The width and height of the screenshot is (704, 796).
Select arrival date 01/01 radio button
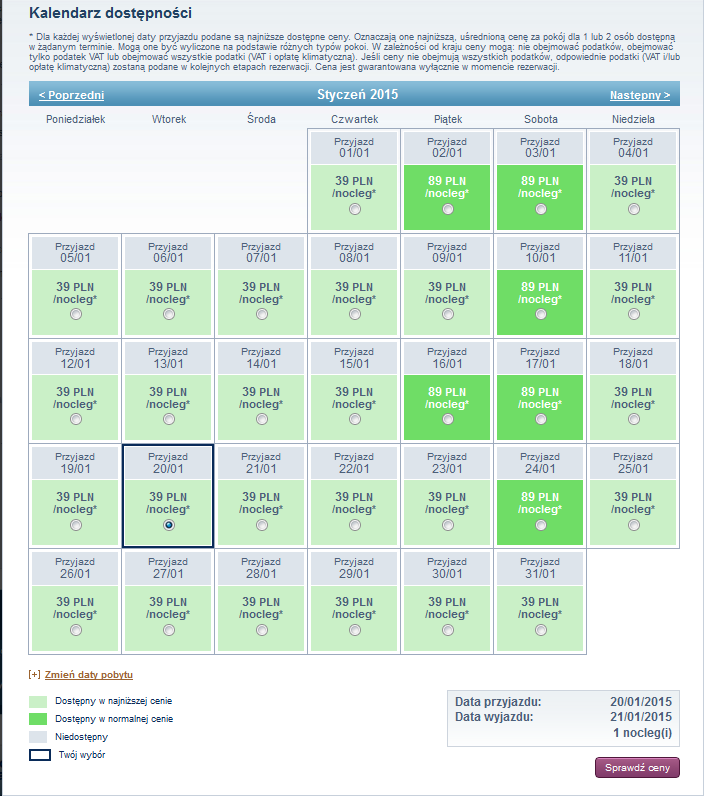click(355, 209)
